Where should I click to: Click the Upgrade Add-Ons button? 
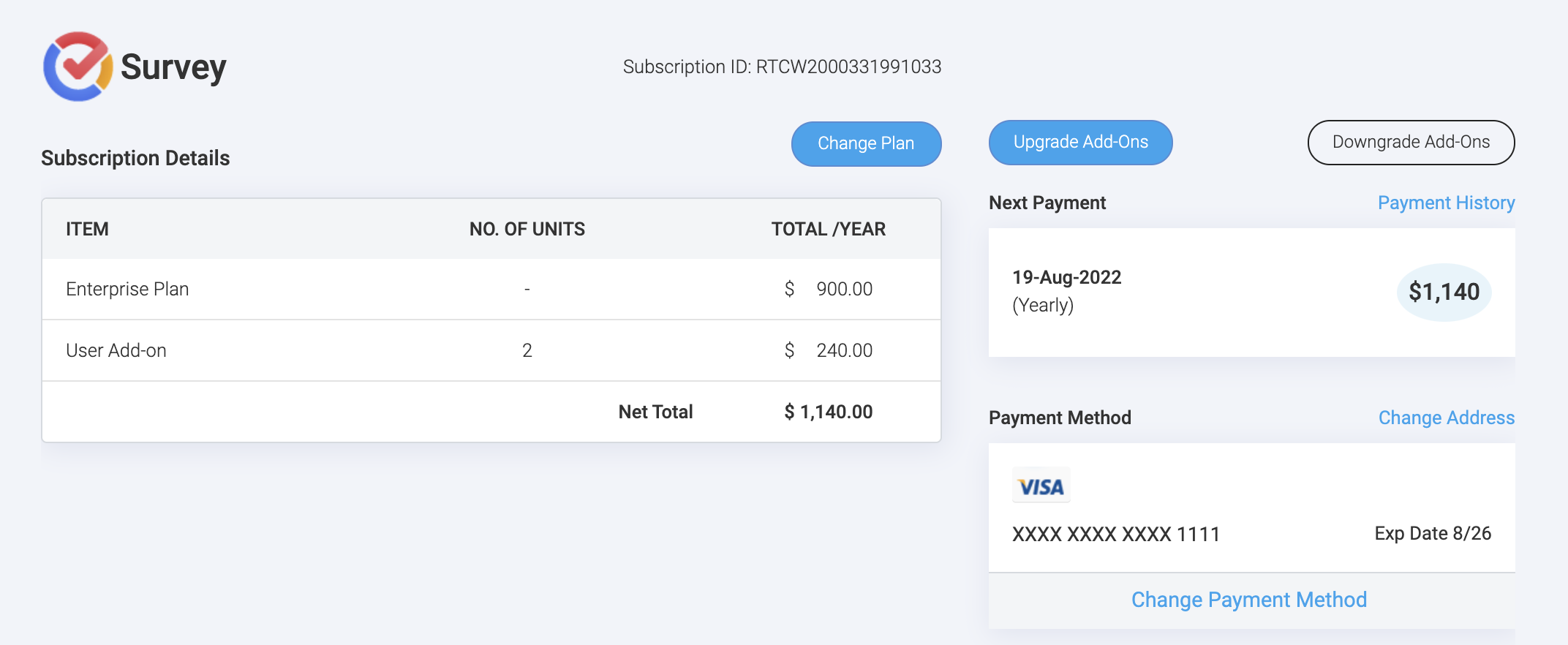[1080, 143]
